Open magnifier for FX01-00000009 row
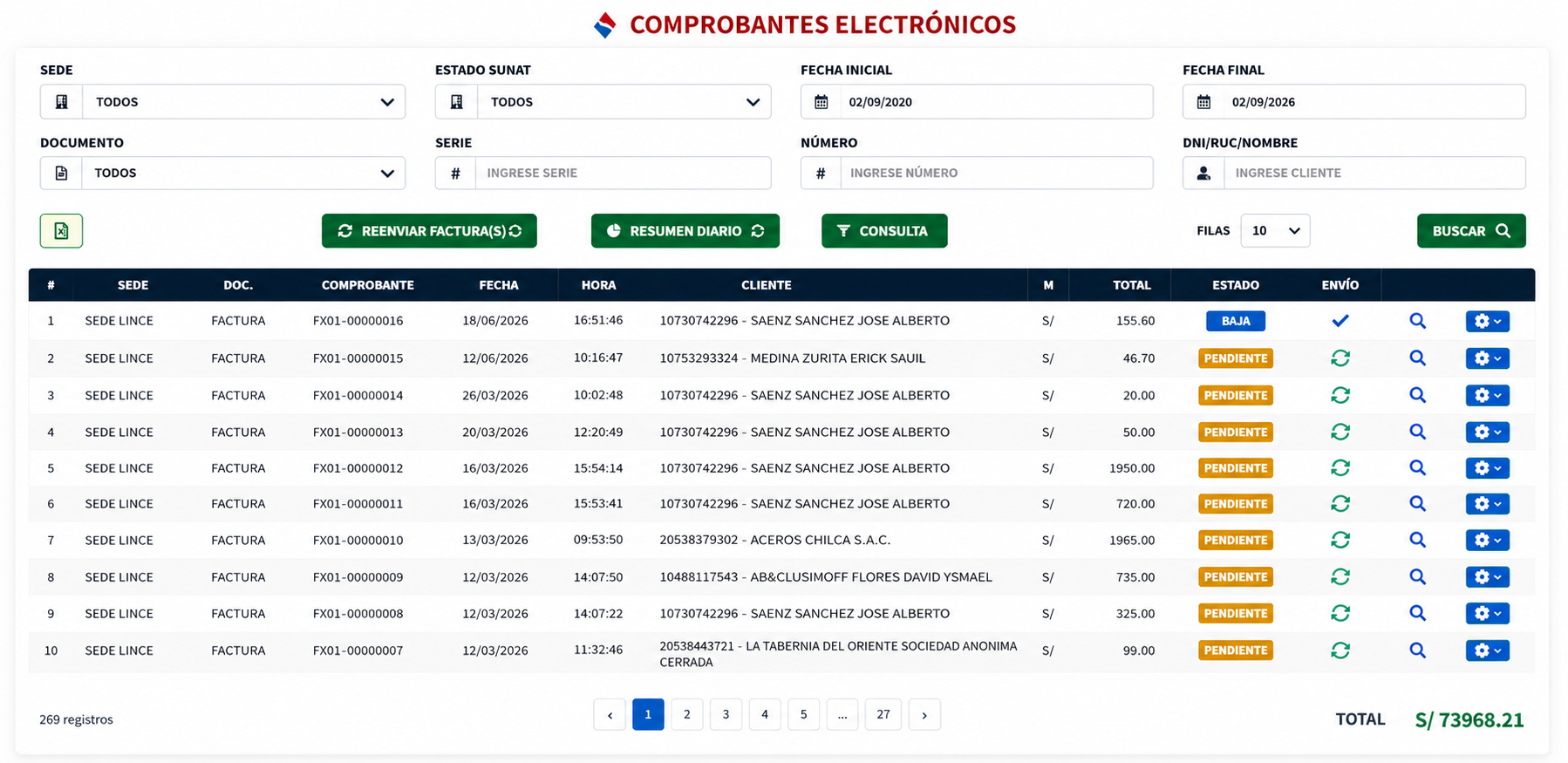 (1418, 577)
